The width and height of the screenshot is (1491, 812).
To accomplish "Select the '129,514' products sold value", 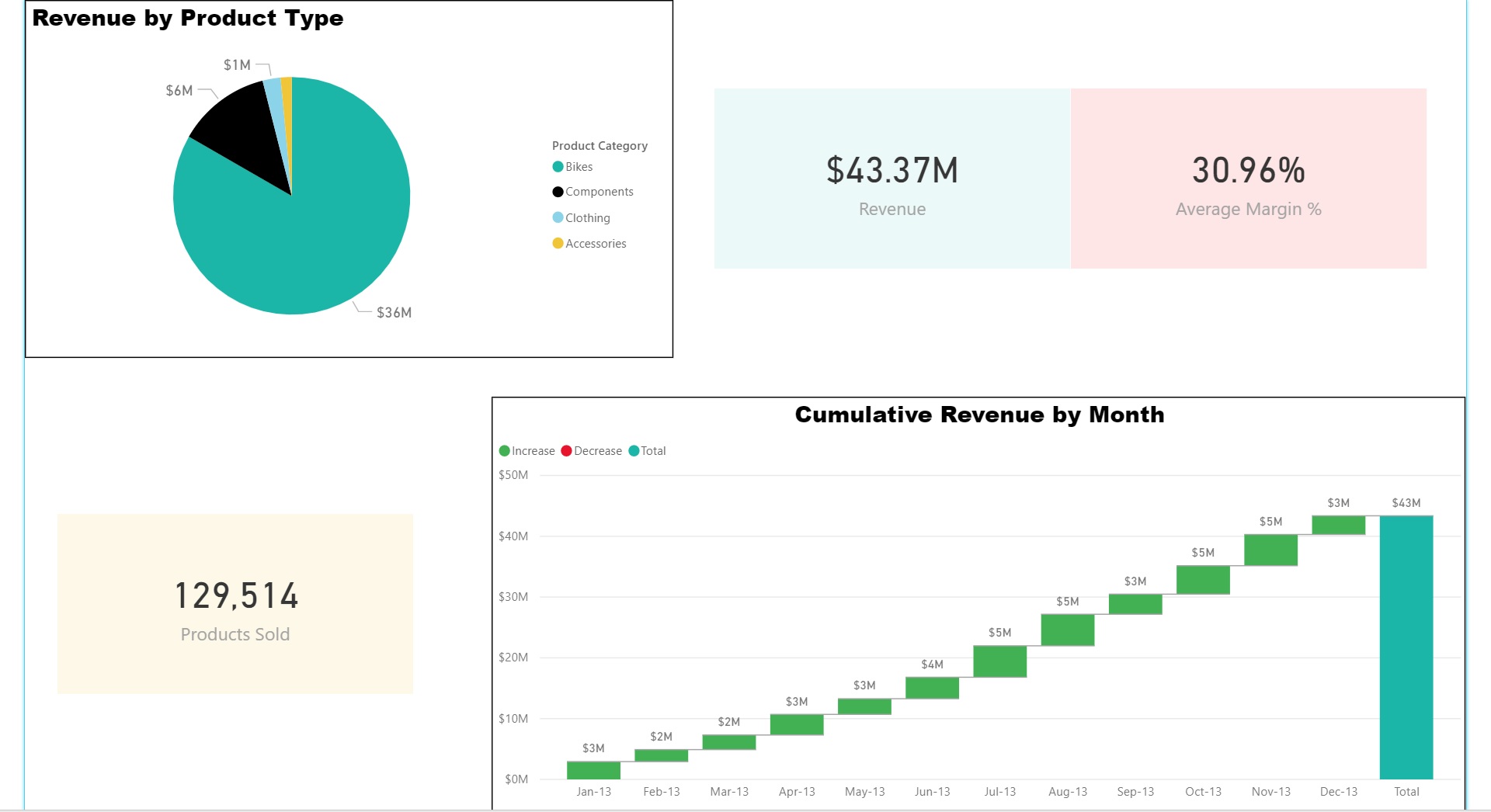I will click(236, 596).
